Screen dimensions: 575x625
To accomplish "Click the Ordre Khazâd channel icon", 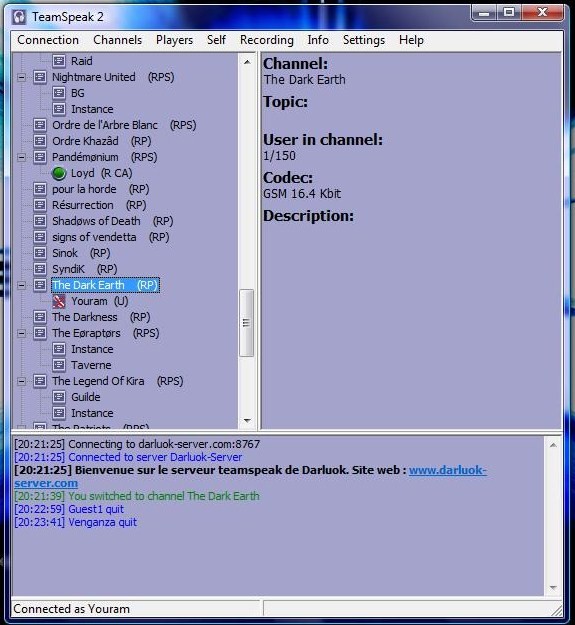I will [40, 141].
